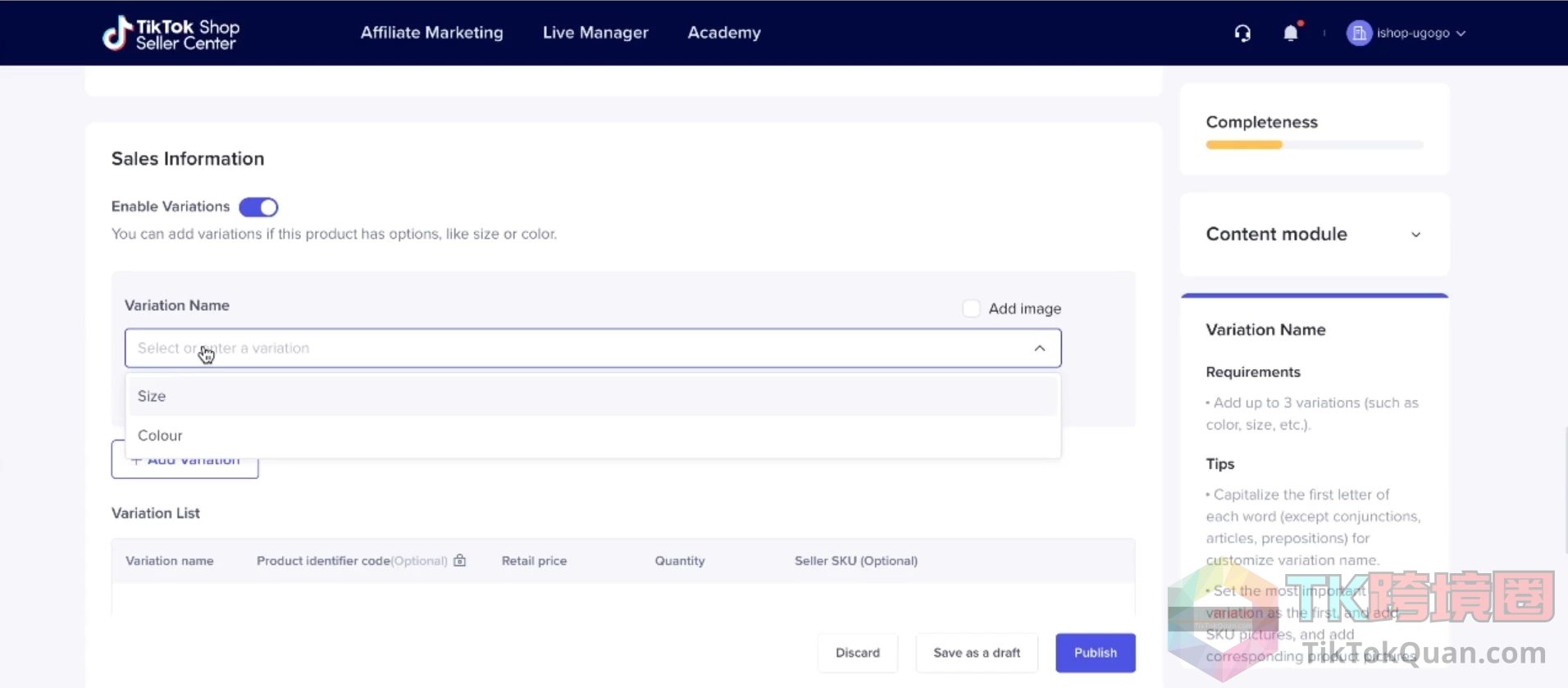Click the Variation name column header

(x=170, y=561)
